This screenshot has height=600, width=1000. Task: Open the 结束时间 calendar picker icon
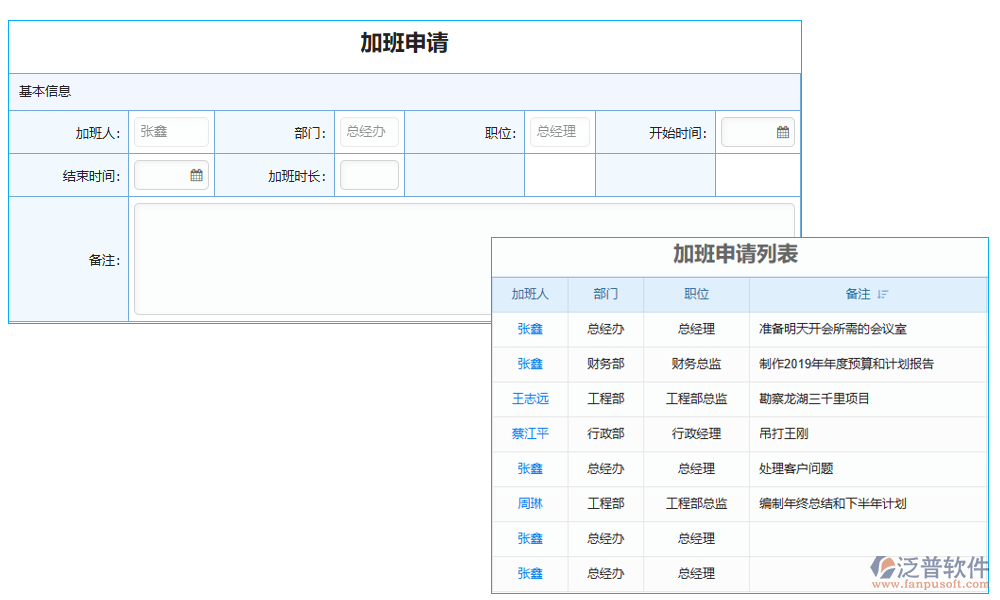pyautogui.click(x=196, y=175)
